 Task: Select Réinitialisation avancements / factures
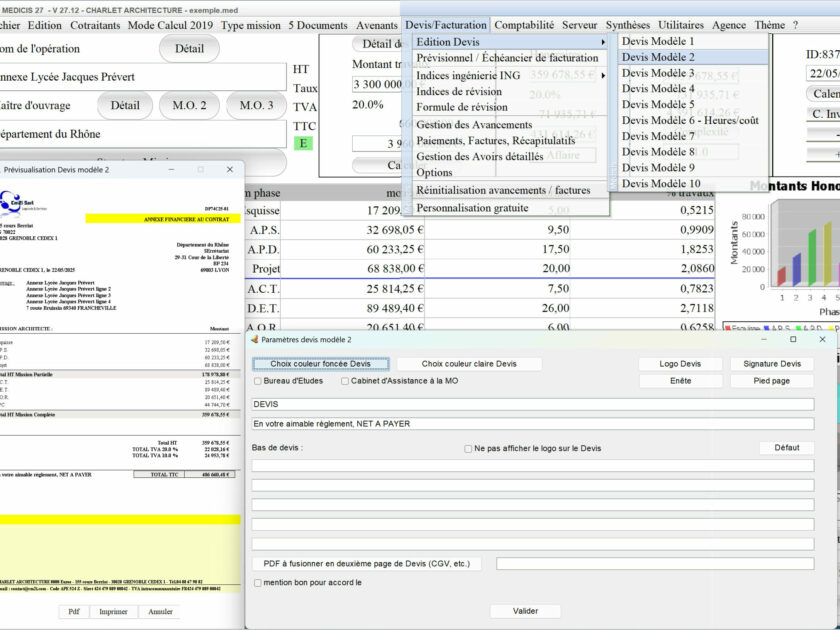tap(511, 190)
